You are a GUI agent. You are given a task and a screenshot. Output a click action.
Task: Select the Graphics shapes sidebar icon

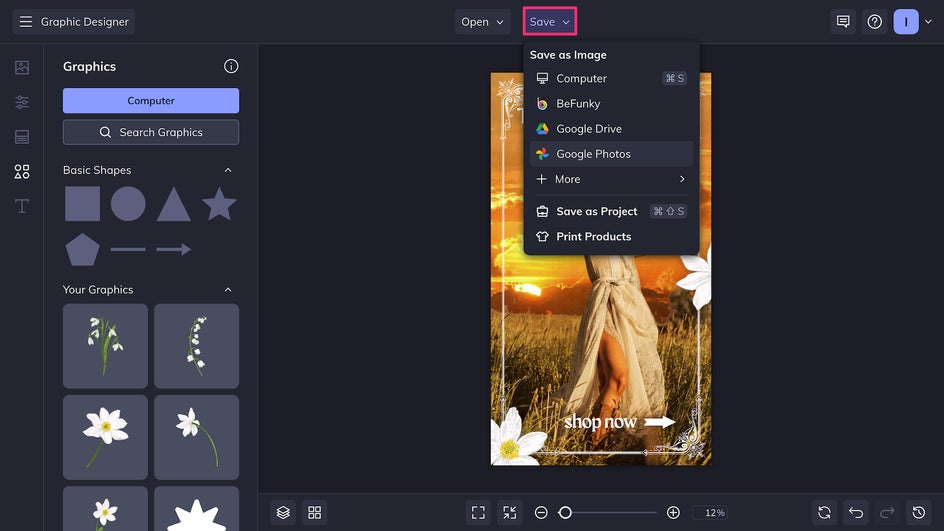(x=22, y=172)
